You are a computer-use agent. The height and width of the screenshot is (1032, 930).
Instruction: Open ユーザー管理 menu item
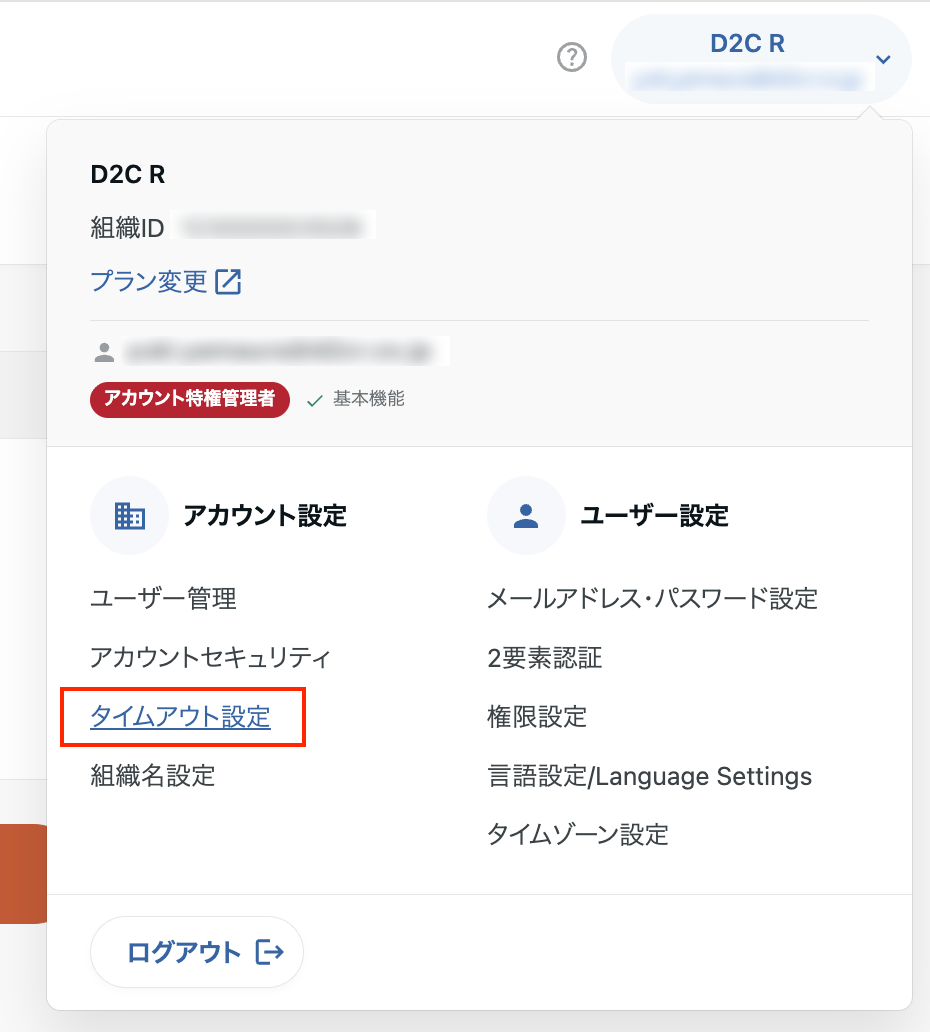pos(163,599)
